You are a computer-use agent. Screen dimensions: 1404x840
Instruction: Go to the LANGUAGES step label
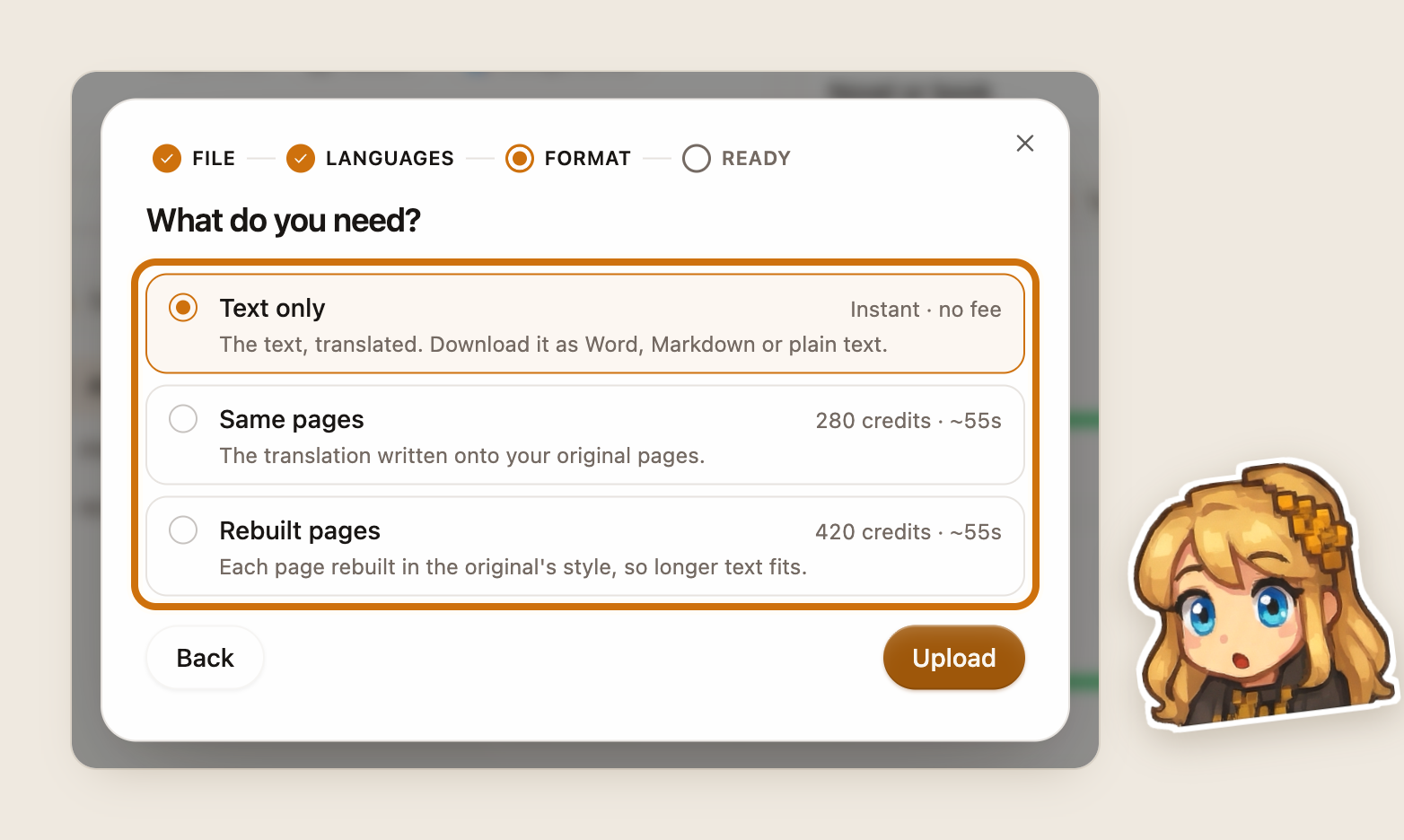(390, 159)
